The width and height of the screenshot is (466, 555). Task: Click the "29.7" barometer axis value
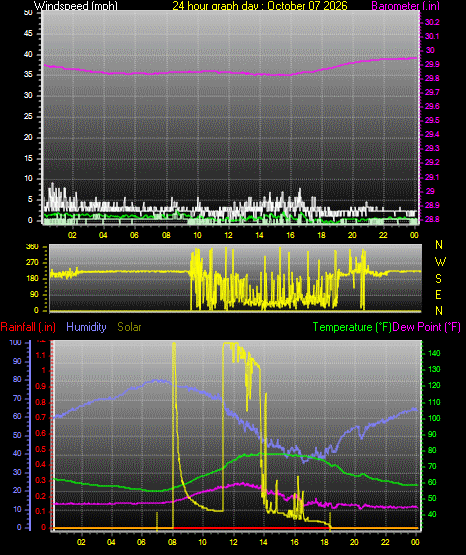[x=432, y=92]
